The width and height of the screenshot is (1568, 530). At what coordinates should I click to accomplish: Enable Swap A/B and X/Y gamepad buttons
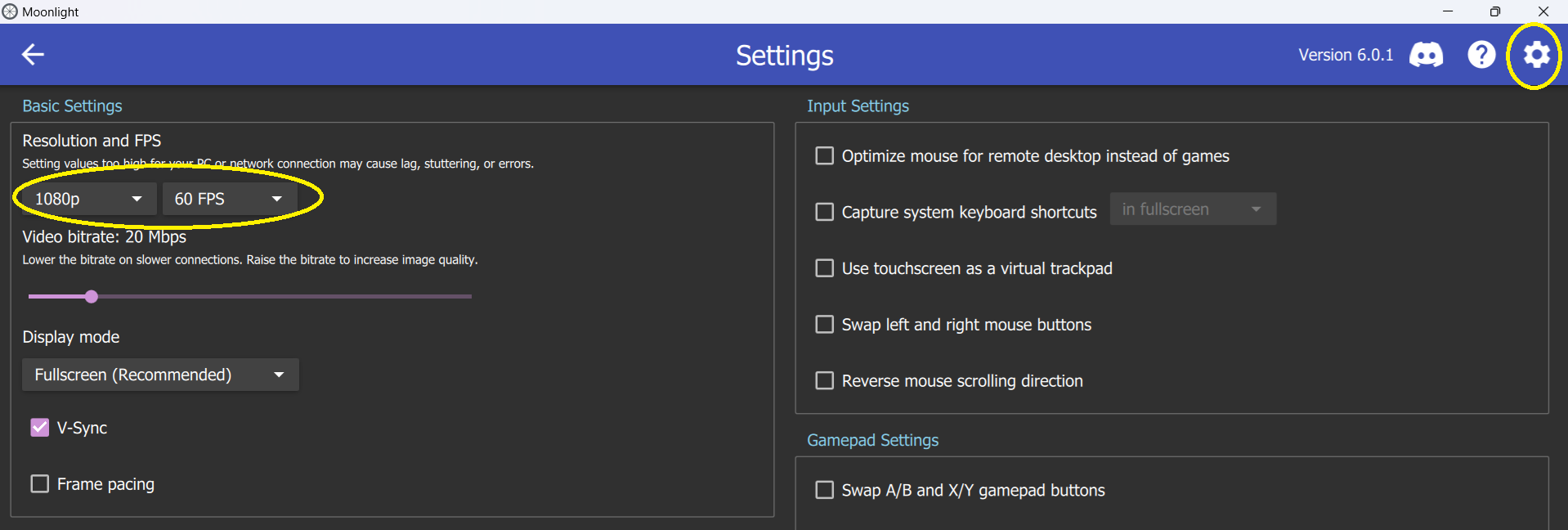coord(825,490)
